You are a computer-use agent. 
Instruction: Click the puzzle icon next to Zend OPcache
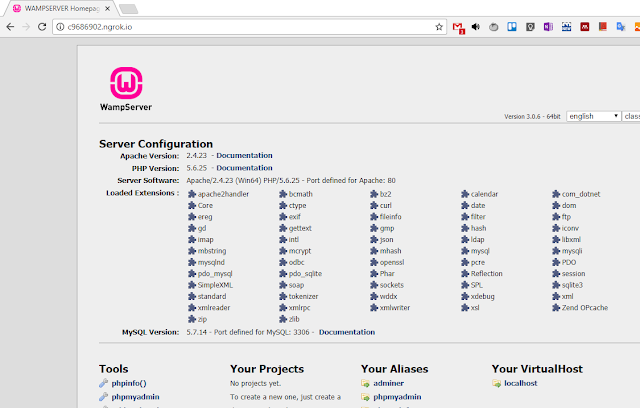coord(556,308)
